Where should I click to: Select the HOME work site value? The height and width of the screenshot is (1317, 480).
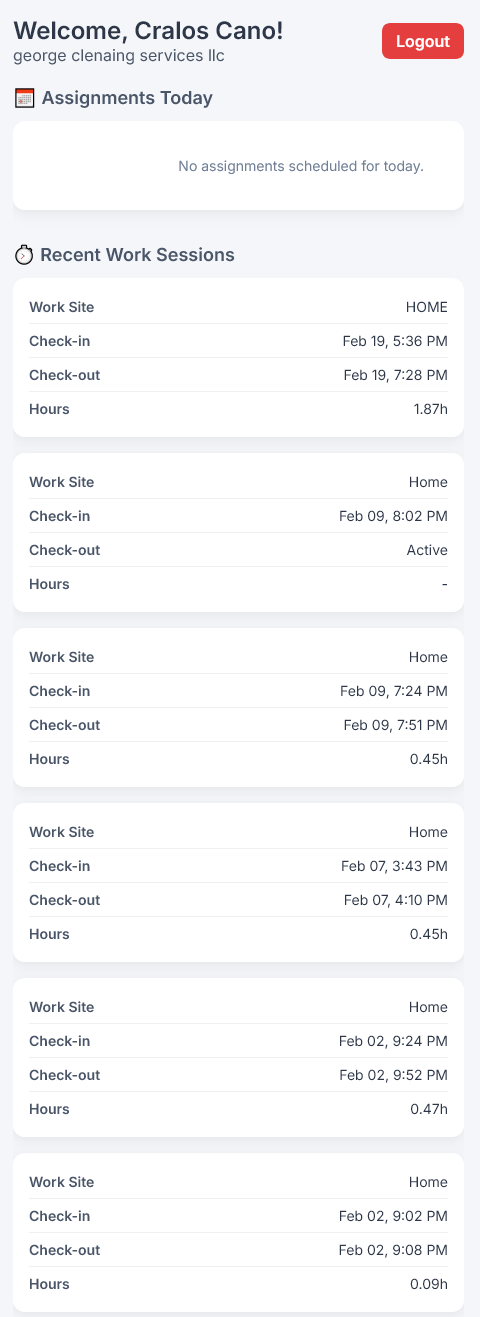(x=427, y=307)
